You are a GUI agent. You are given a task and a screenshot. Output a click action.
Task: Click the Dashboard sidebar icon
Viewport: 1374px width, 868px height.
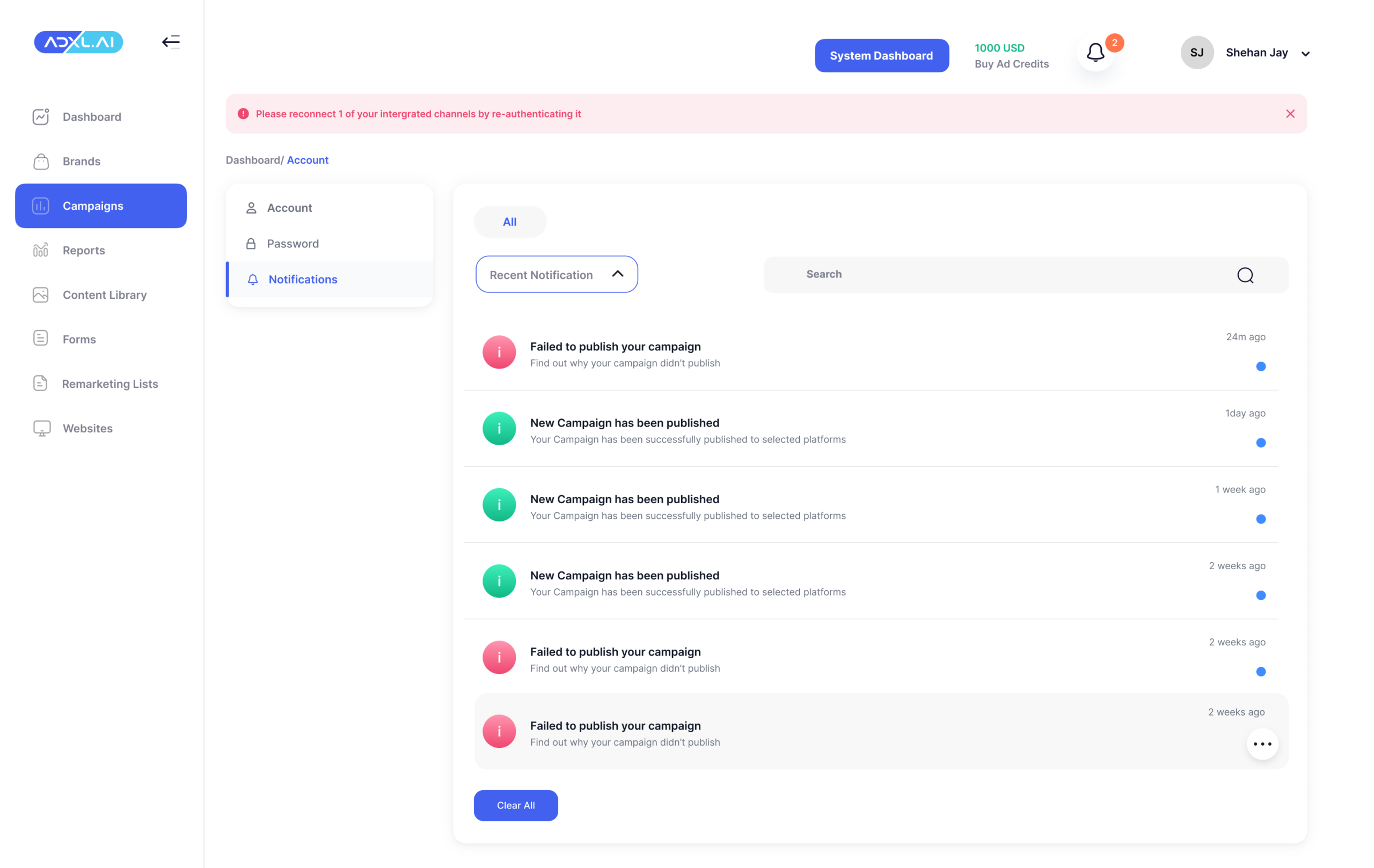click(x=40, y=116)
